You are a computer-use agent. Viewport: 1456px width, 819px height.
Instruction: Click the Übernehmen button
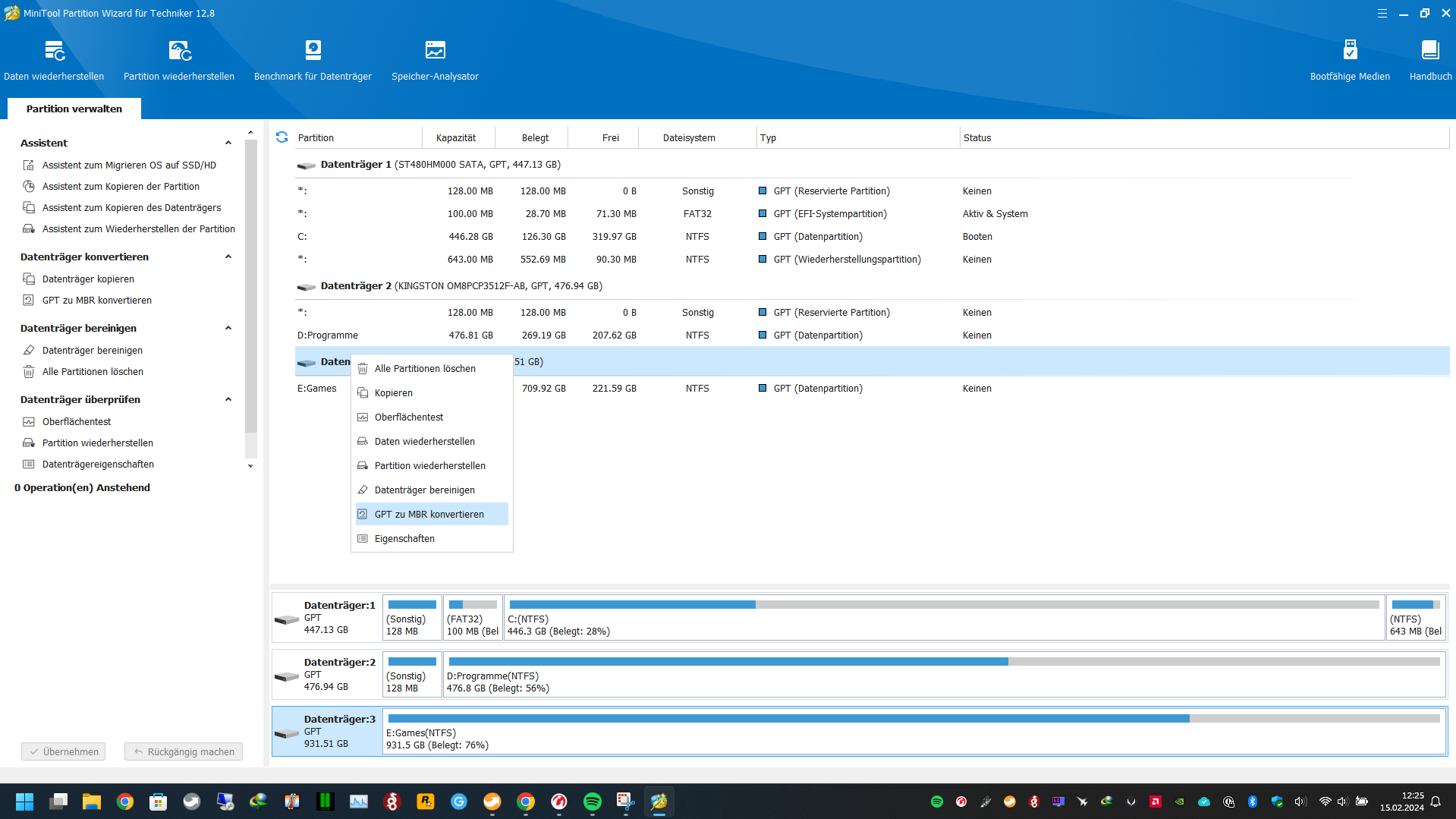[x=64, y=751]
